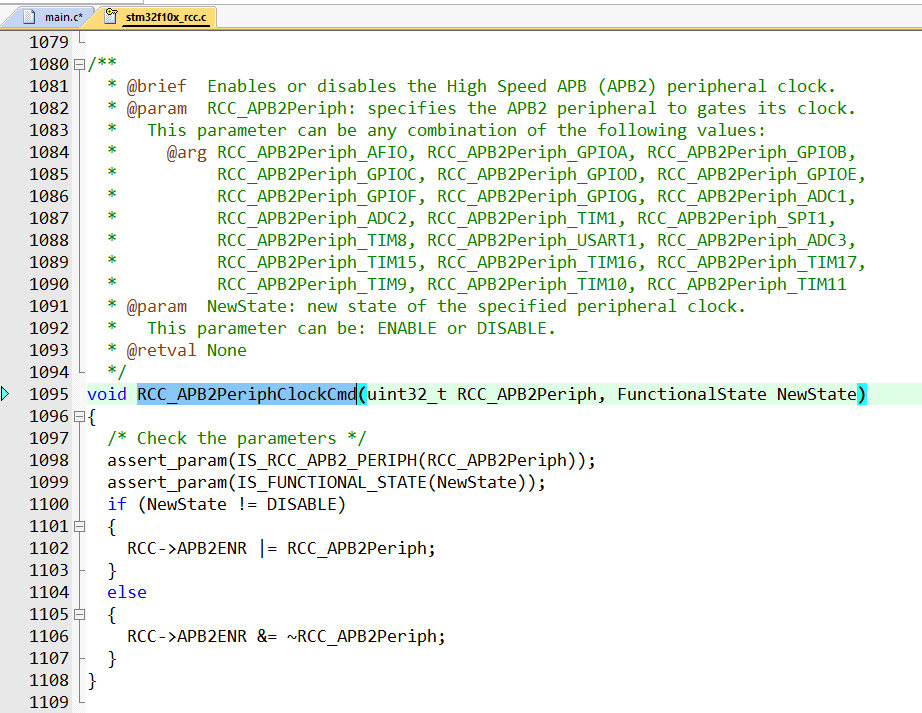Click the @retval tag on line 1093

(x=161, y=350)
